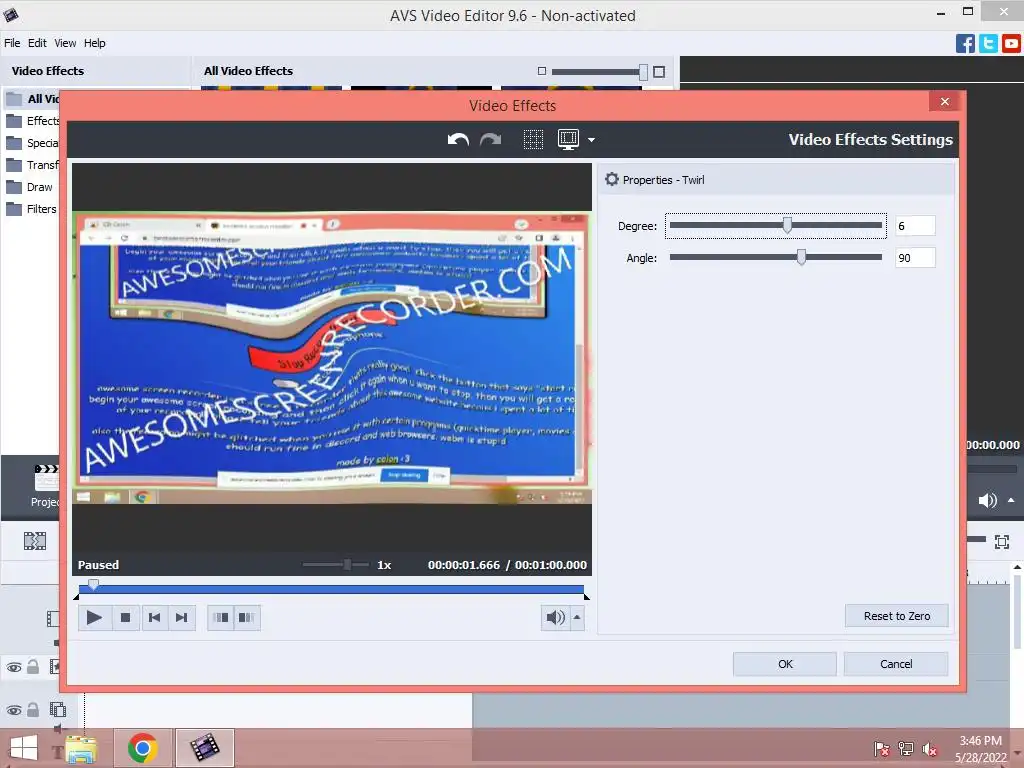
Task: Toggle lock on video overlay track
Action: pyautogui.click(x=33, y=709)
